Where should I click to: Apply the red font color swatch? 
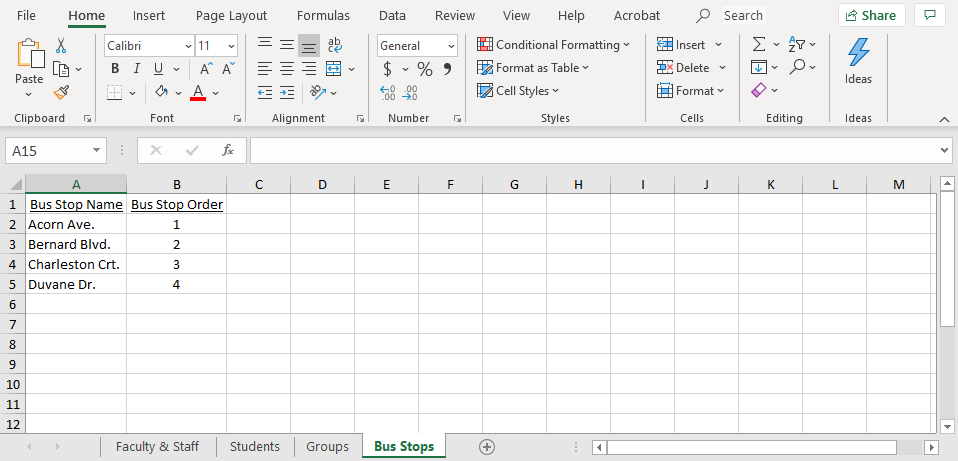tap(197, 92)
